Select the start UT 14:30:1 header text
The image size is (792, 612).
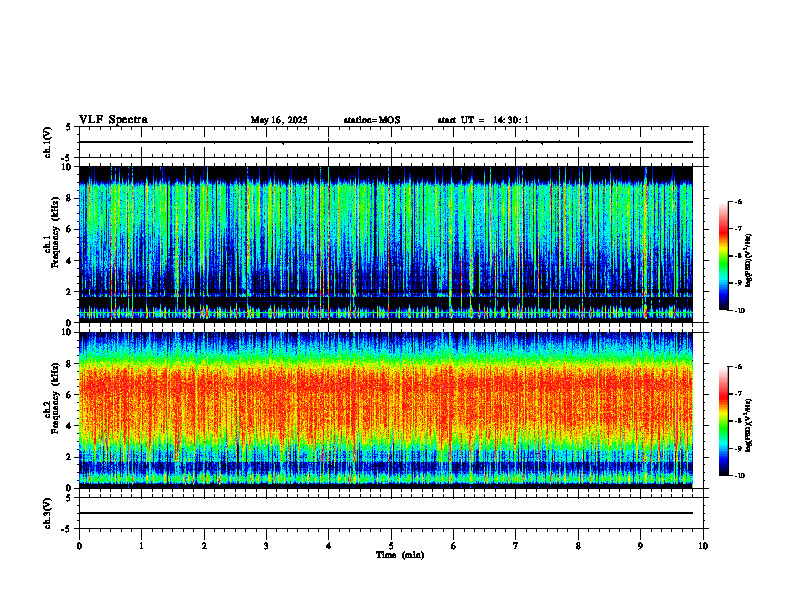(483, 120)
